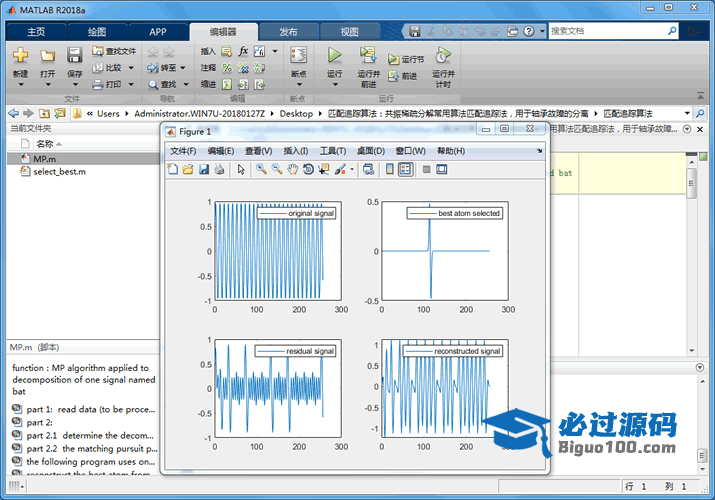Click the 打印 print button

coord(107,84)
